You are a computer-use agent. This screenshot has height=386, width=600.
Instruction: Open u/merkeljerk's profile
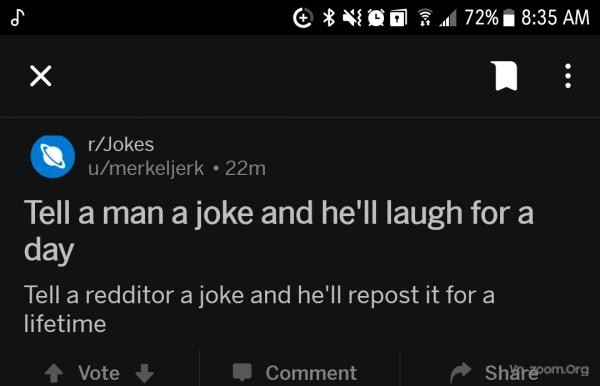[146, 168]
